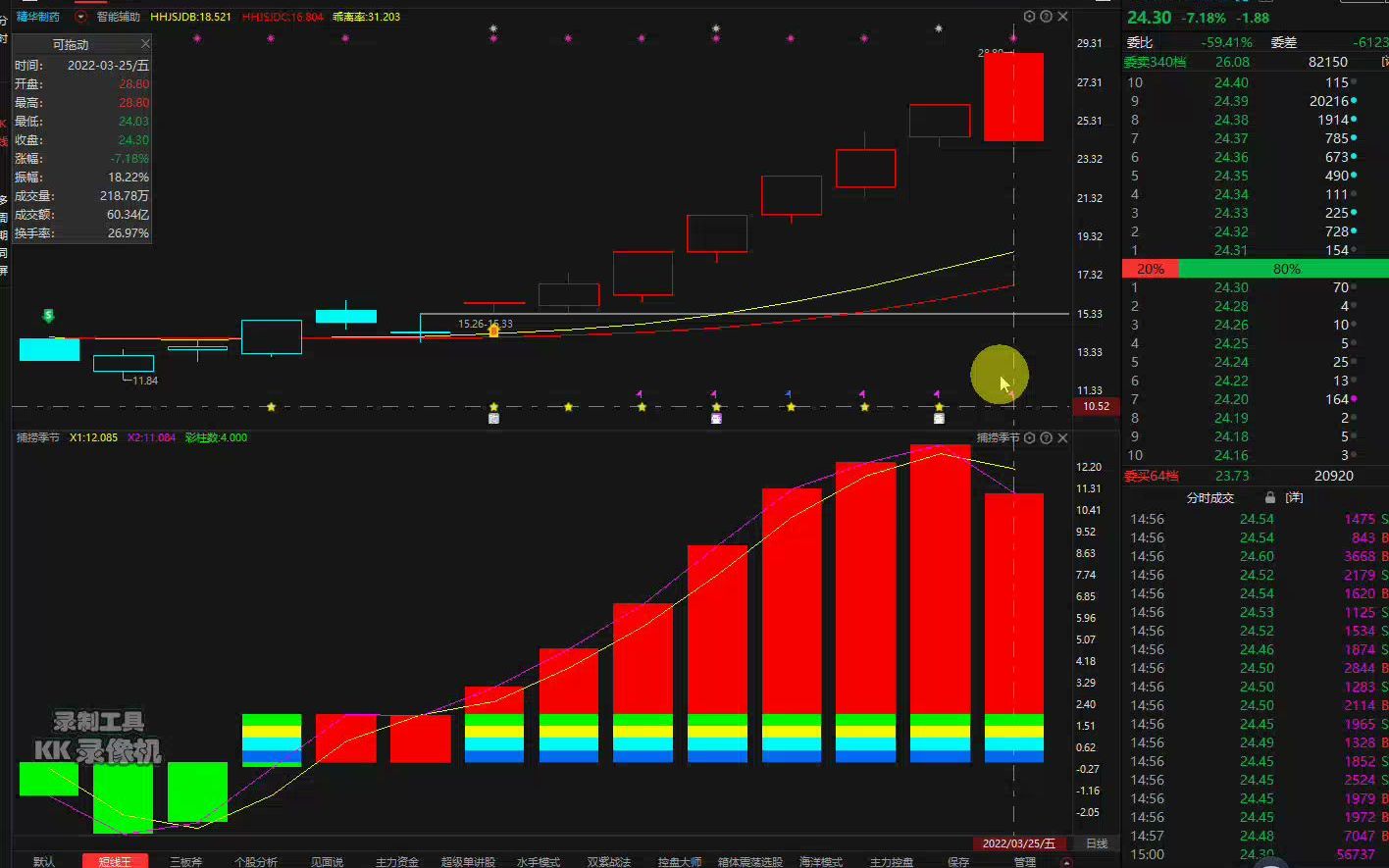Close the 可拖动 info popup
Viewport: 1389px width, 868px height.
click(x=145, y=44)
